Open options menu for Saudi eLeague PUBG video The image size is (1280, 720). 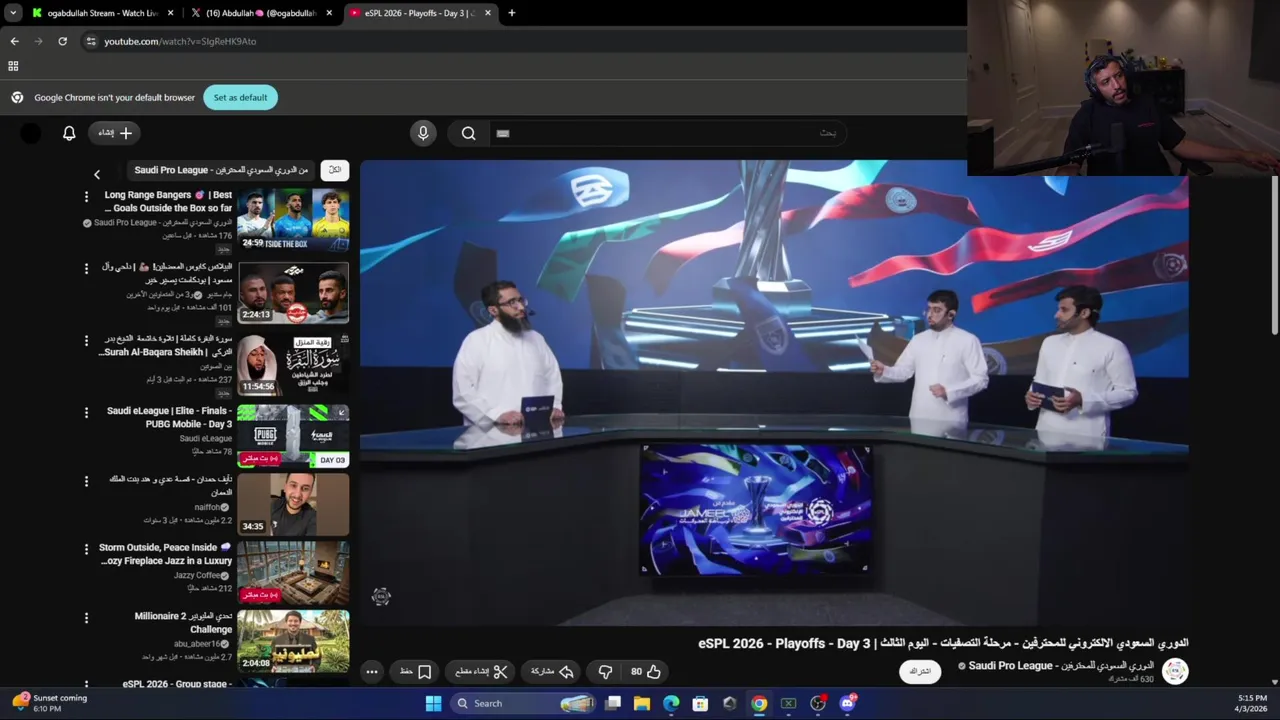coord(86,412)
